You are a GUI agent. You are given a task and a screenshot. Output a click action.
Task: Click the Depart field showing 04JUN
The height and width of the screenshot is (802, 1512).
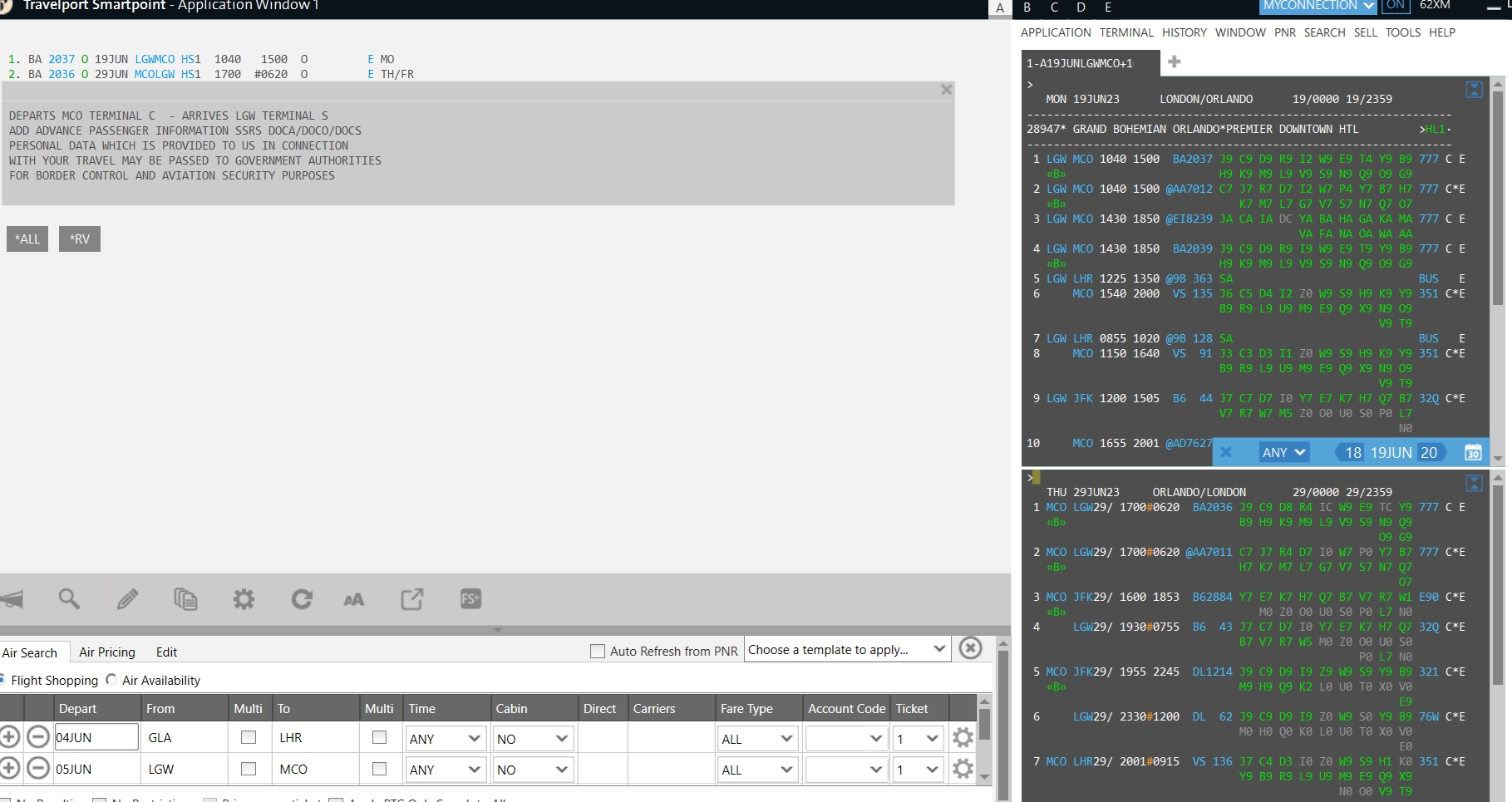click(96, 737)
